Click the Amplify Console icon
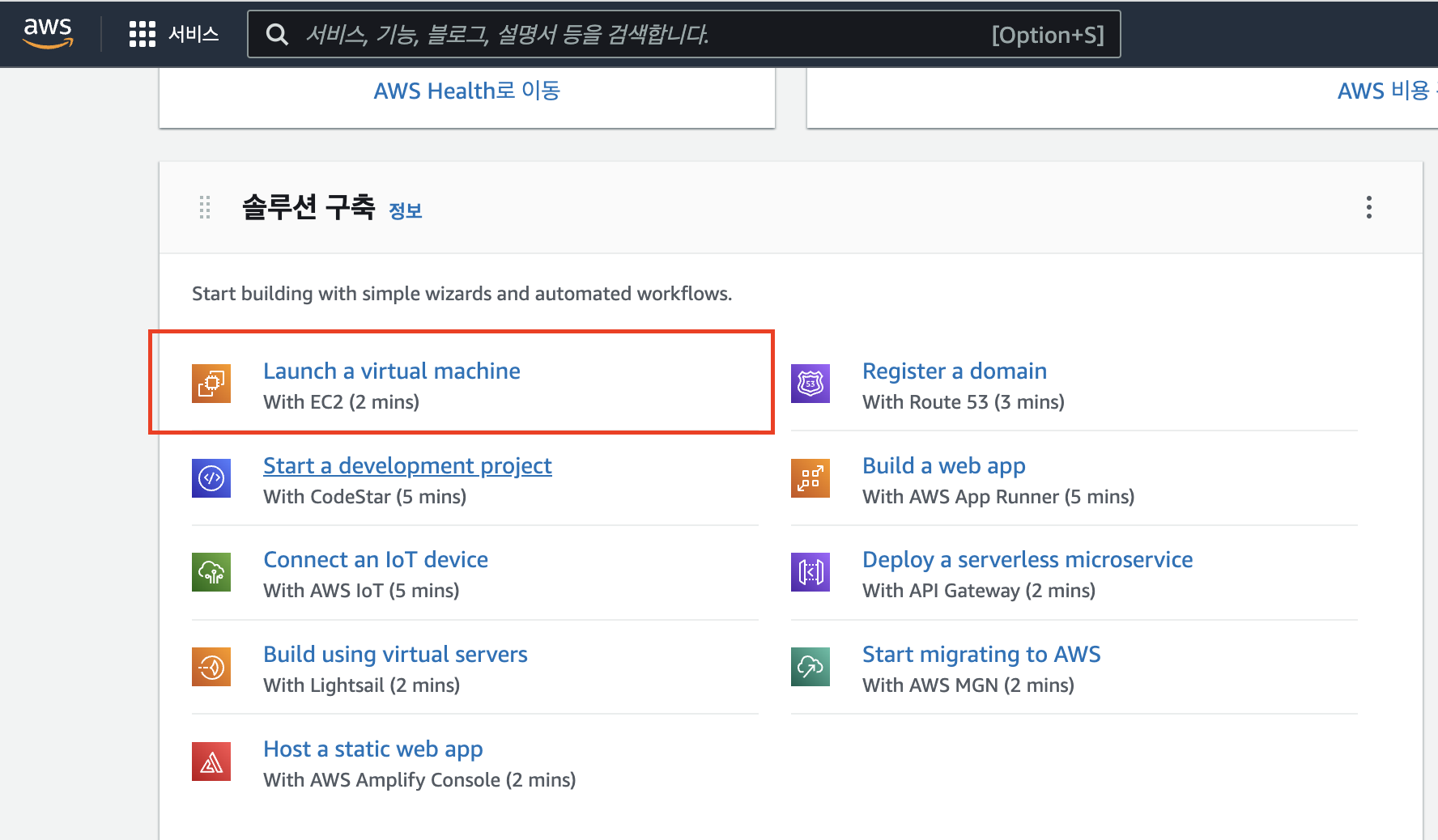 [211, 762]
